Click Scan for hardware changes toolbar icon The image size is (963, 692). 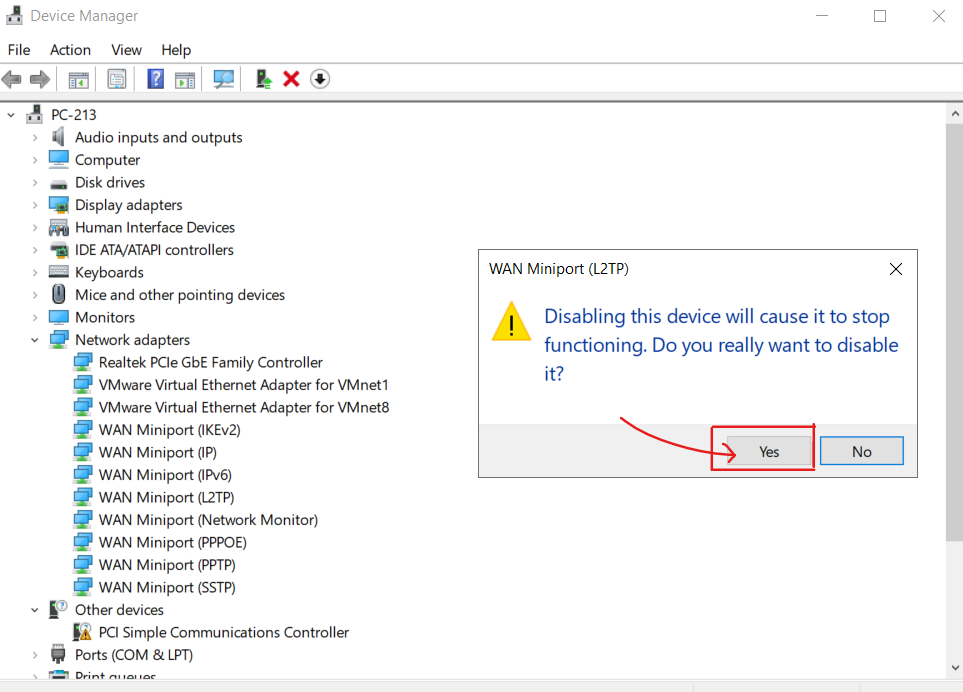[224, 79]
